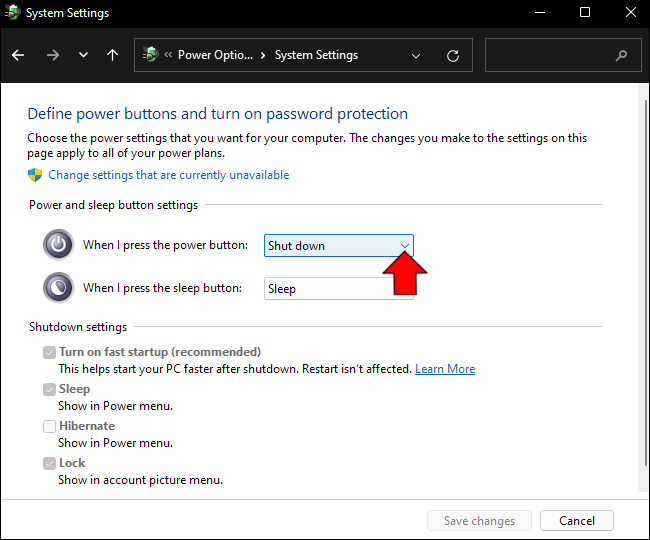Click the search magnifier icon
Image resolution: width=650 pixels, height=540 pixels.
pos(622,56)
